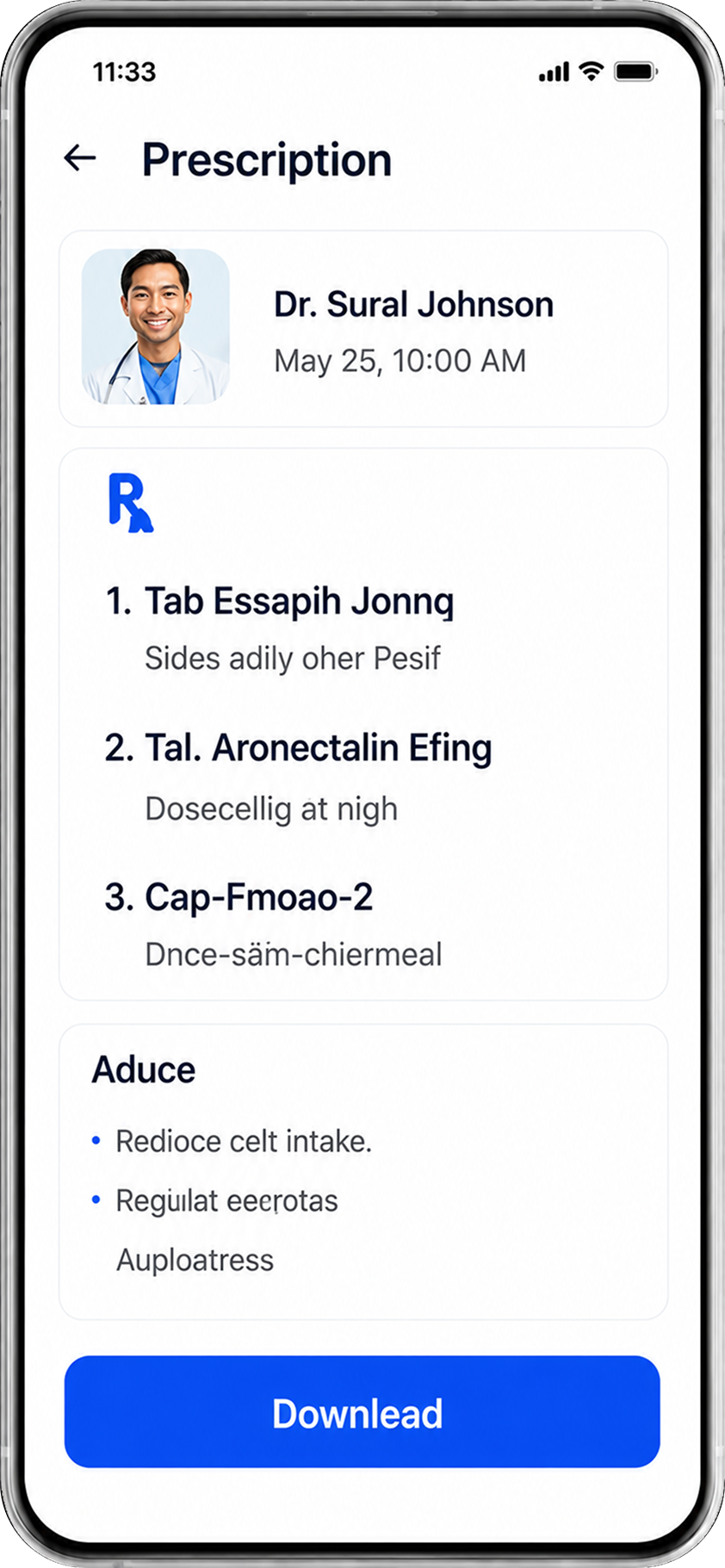Tap the cellular signal bars icon
The width and height of the screenshot is (725, 1568).
[x=554, y=72]
